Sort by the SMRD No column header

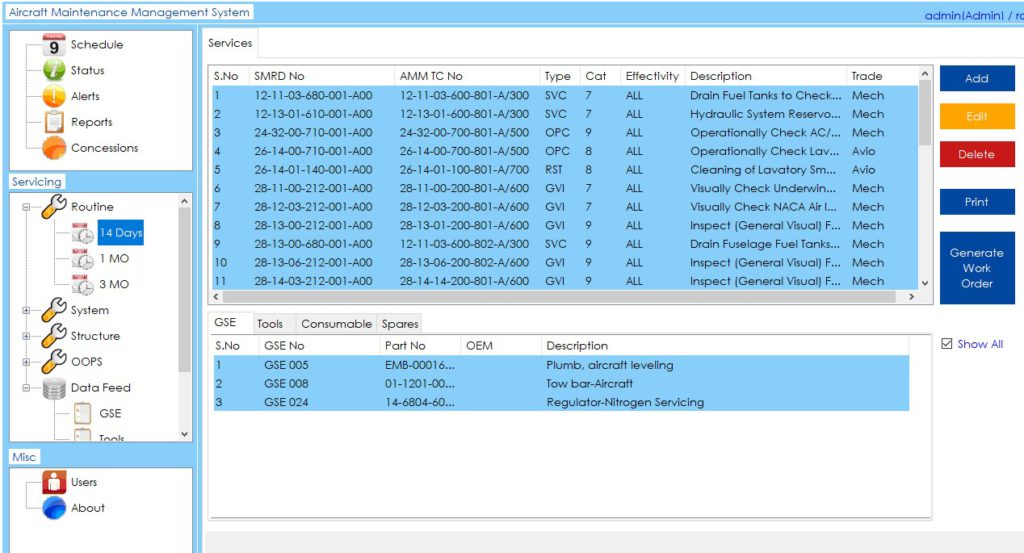click(322, 76)
